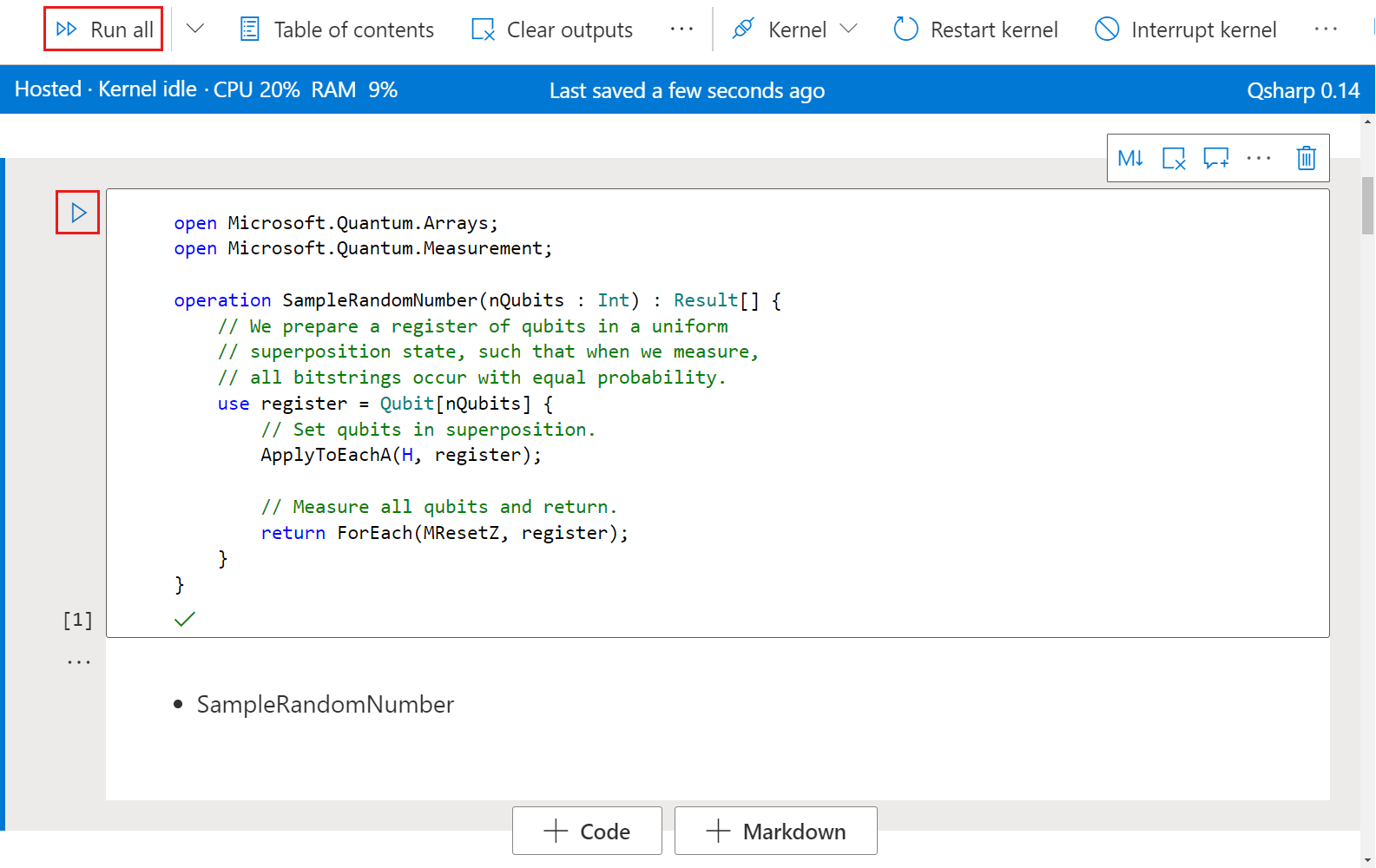Add a new Code cell

tap(587, 831)
